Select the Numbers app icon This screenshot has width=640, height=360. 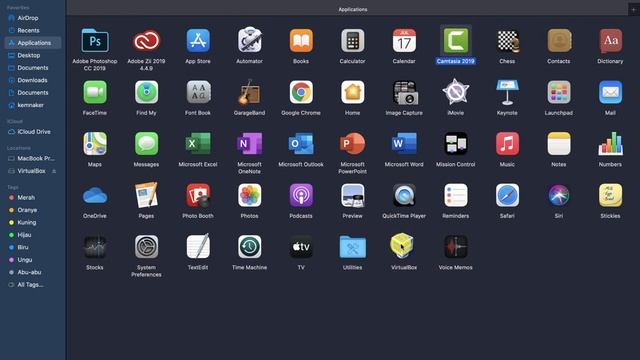coord(610,144)
